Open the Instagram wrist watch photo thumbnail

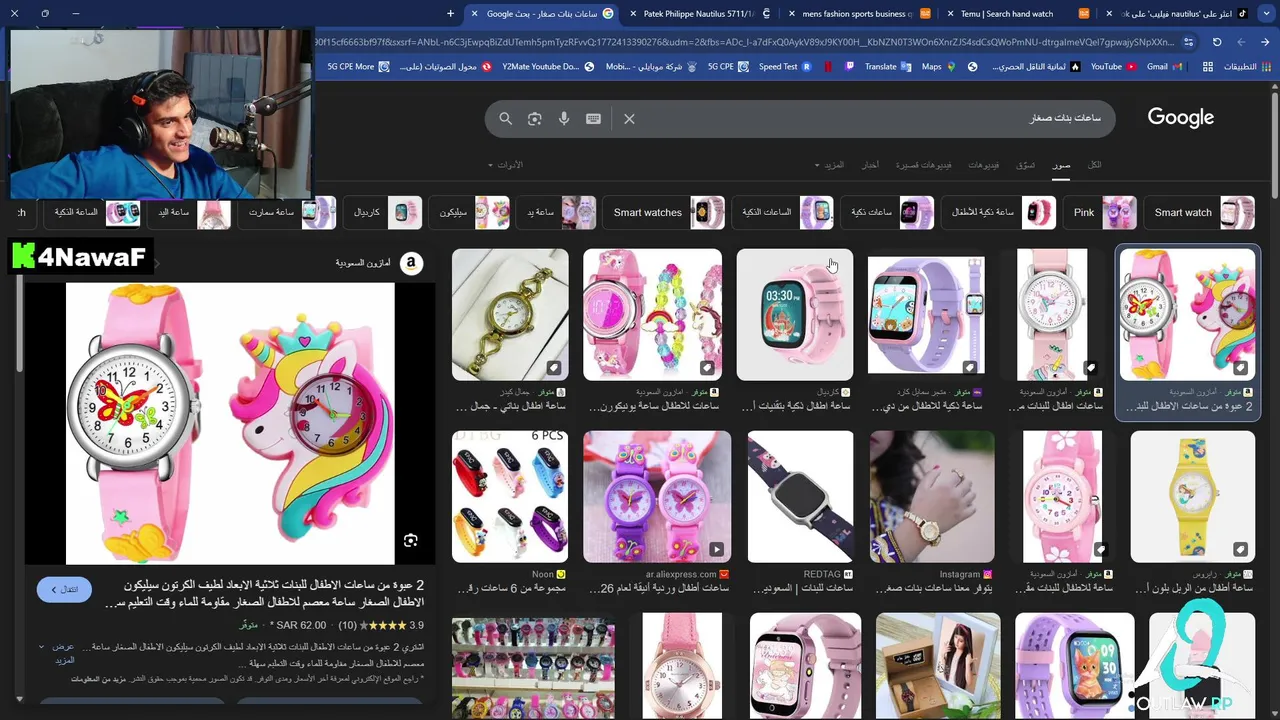(x=932, y=497)
